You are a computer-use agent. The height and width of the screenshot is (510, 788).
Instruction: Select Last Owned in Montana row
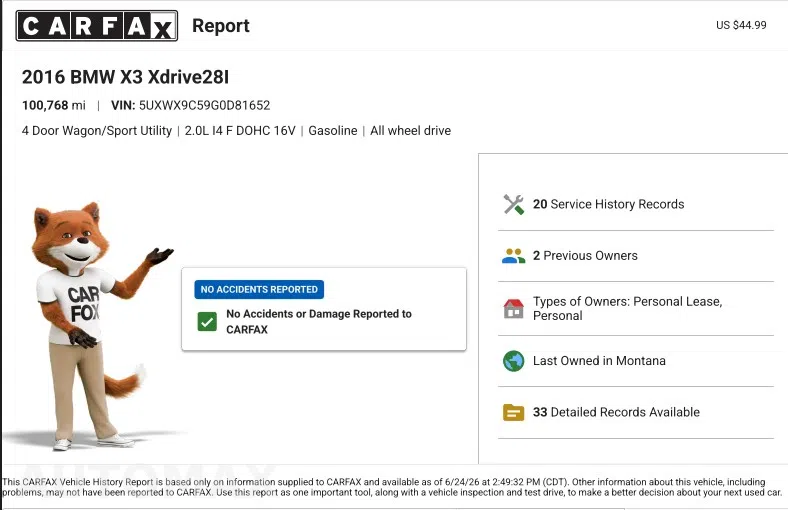(636, 361)
